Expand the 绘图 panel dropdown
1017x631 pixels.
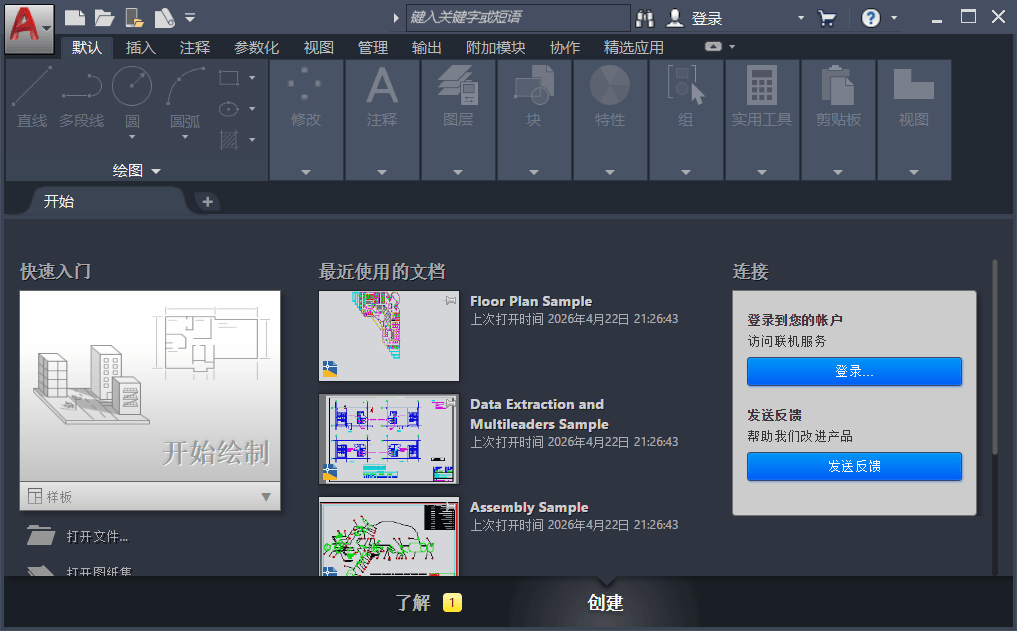(136, 171)
